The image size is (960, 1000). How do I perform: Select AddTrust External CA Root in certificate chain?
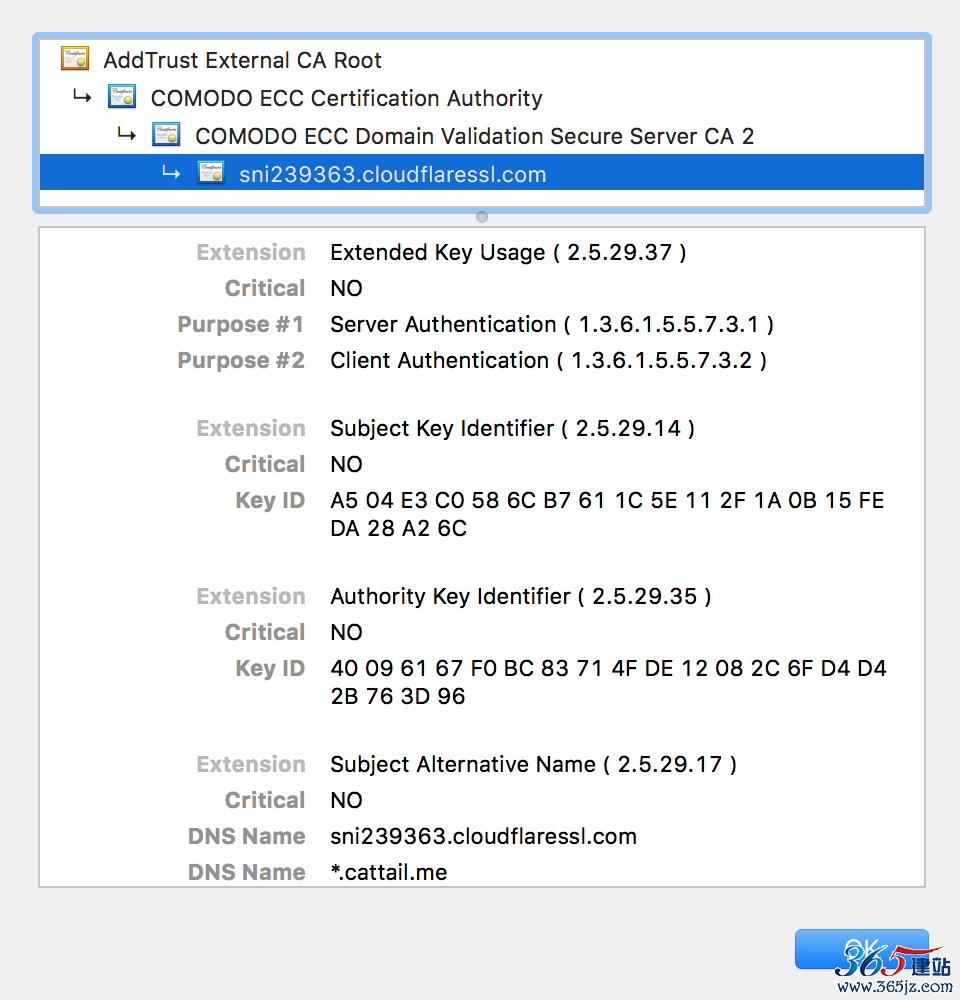pos(482,60)
